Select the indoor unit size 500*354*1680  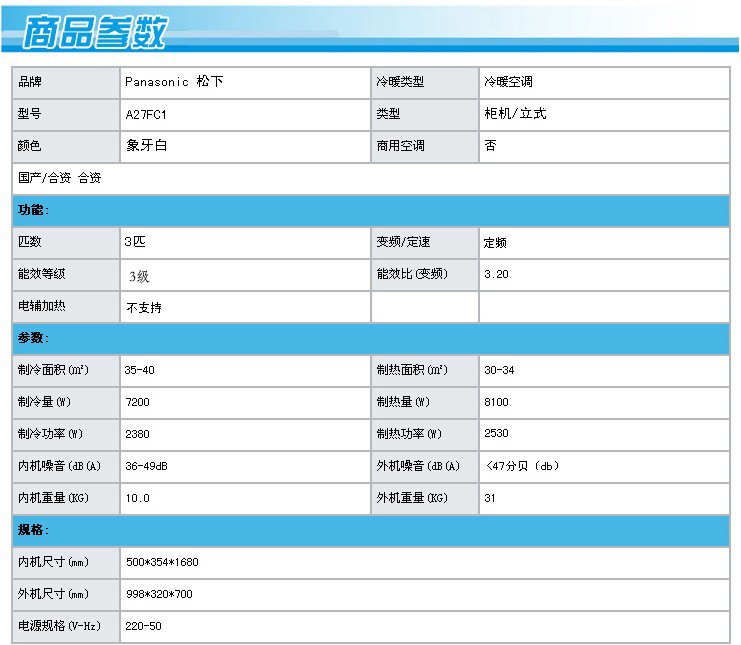[162, 562]
